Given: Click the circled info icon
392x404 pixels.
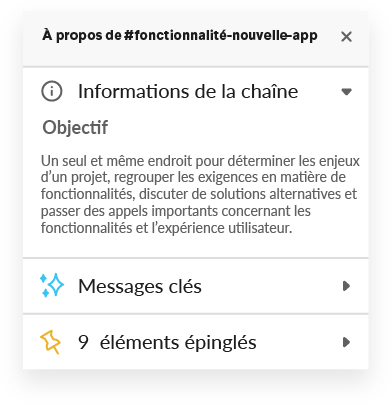Looking at the screenshot, I should pyautogui.click(x=52, y=91).
